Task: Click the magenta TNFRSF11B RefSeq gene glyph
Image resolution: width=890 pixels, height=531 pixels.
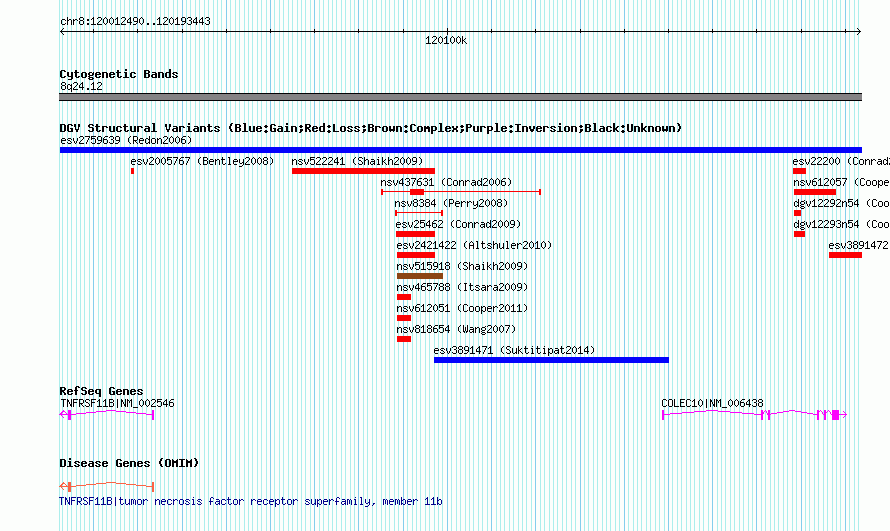Action: (x=107, y=415)
